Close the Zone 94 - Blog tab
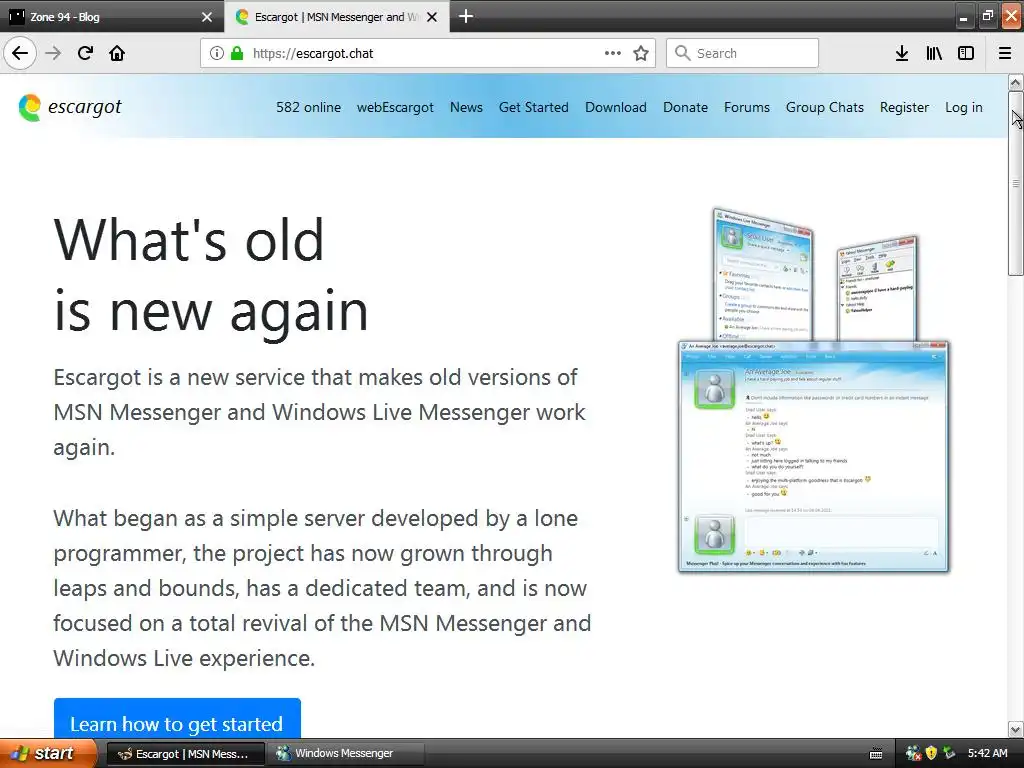 tap(207, 17)
